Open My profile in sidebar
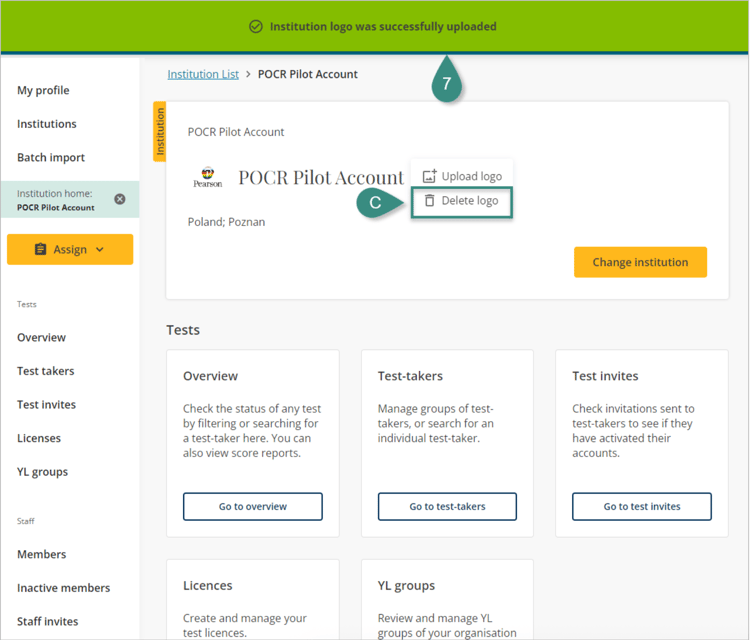 [43, 91]
